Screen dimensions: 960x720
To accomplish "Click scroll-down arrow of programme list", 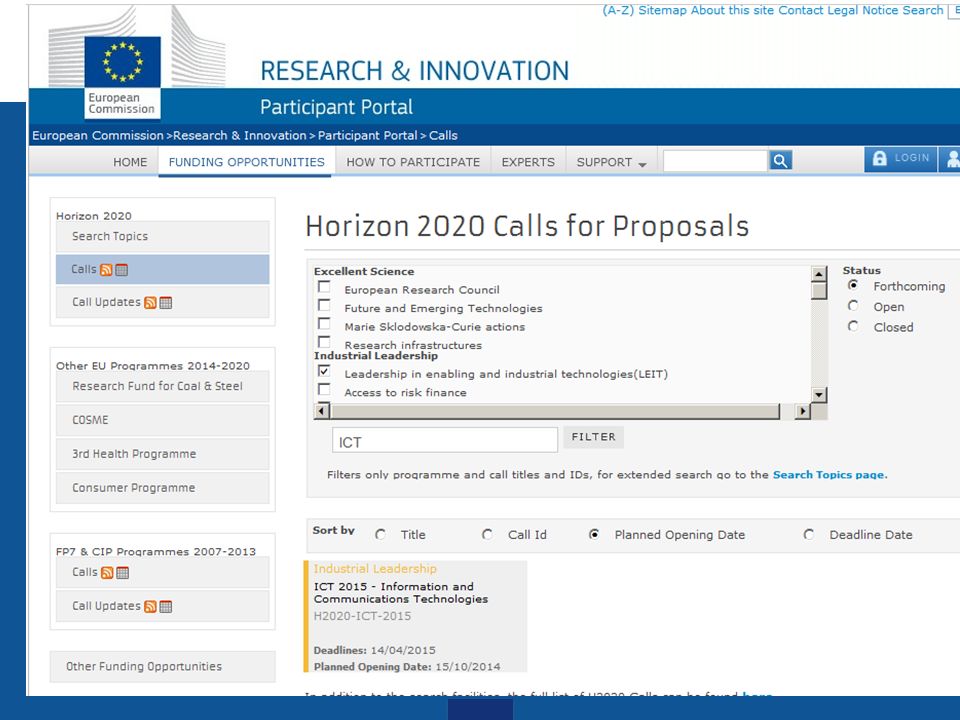I will pos(819,394).
